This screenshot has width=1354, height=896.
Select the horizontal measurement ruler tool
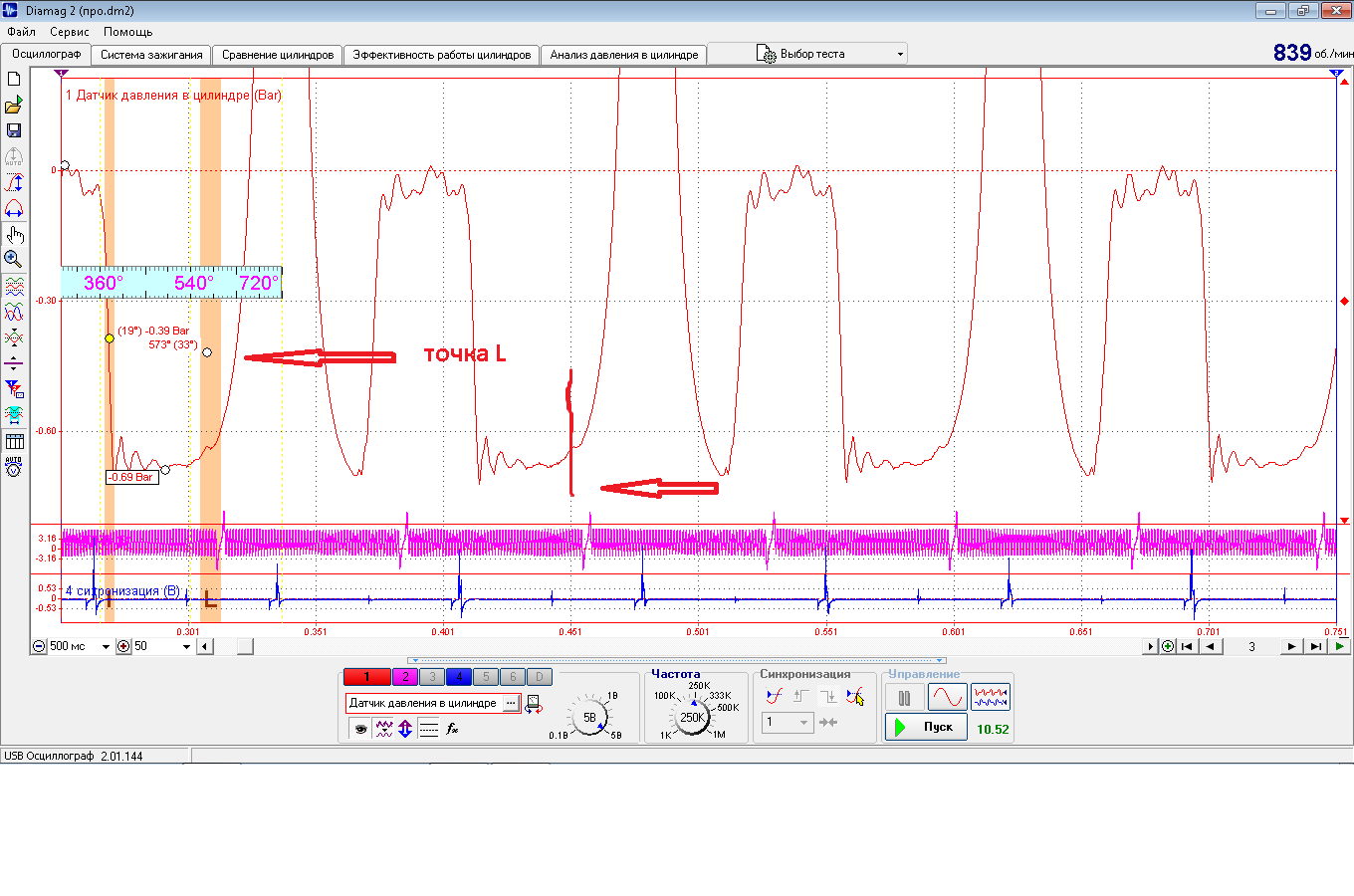coord(14,209)
